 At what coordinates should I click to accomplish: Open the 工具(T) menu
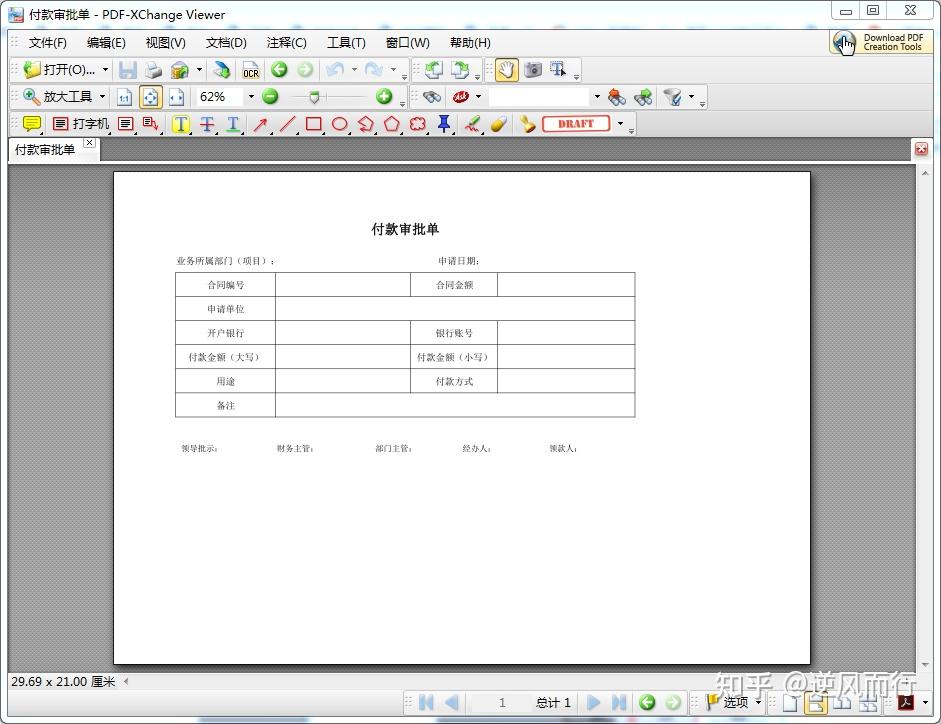(x=346, y=43)
